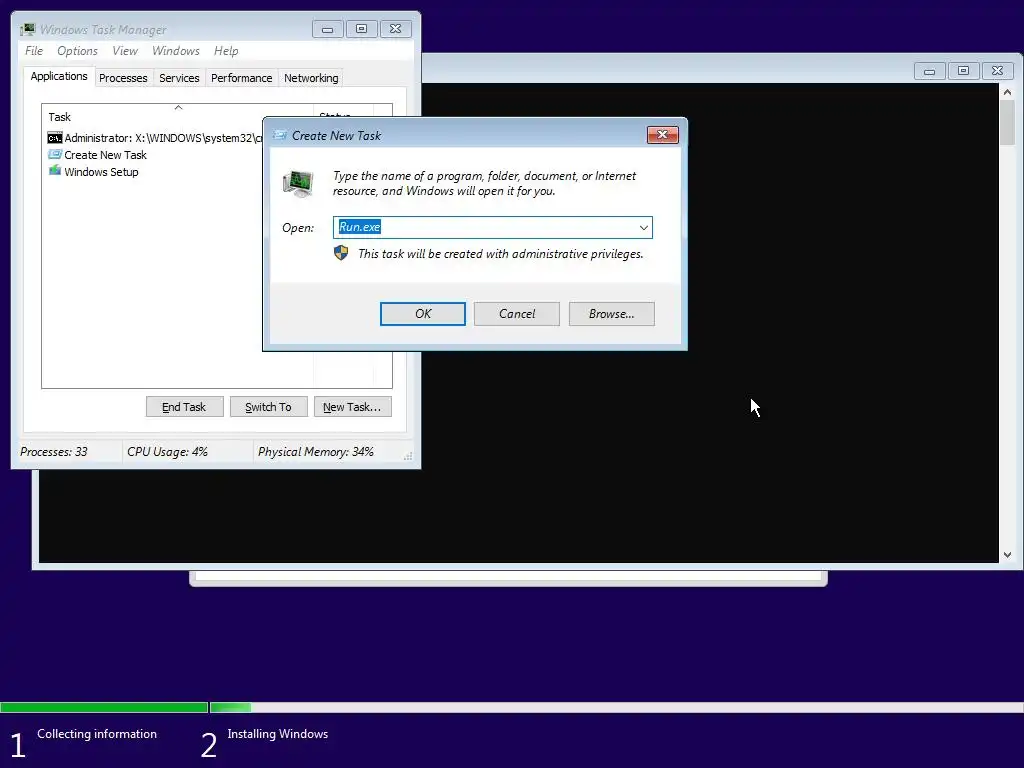Screen dimensions: 1024x768
Task: Click the Windows Setup list icon
Action: click(55, 171)
